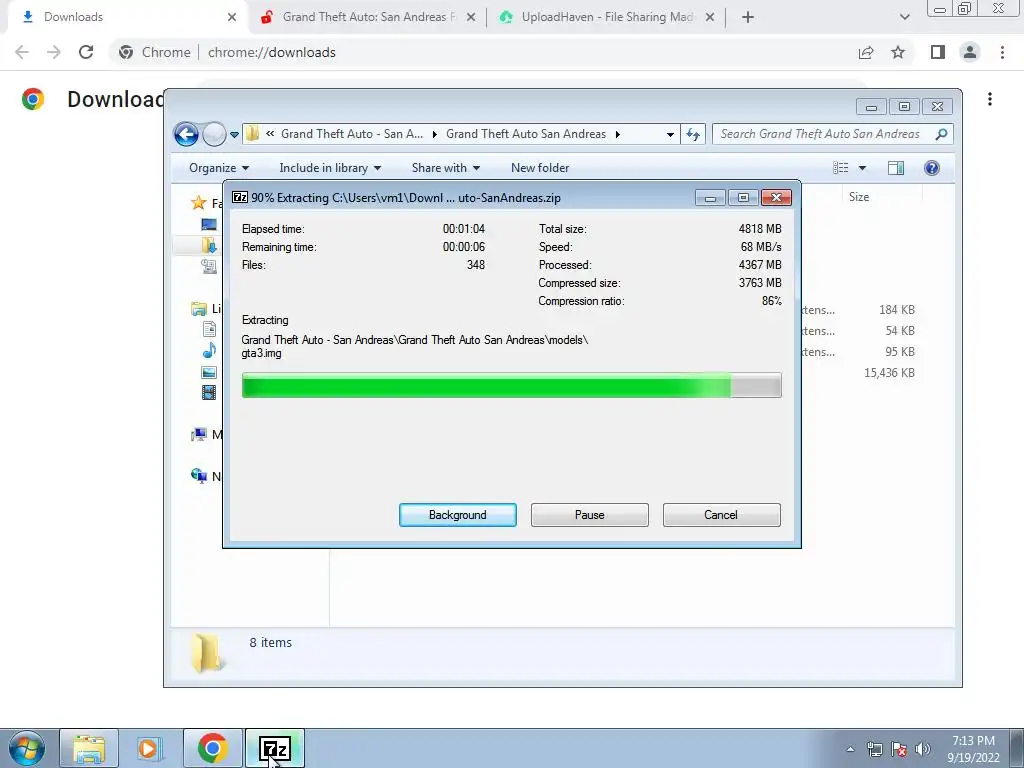Image resolution: width=1024 pixels, height=768 pixels.
Task: Open Windows Explorer from taskbar
Action: coord(89,748)
